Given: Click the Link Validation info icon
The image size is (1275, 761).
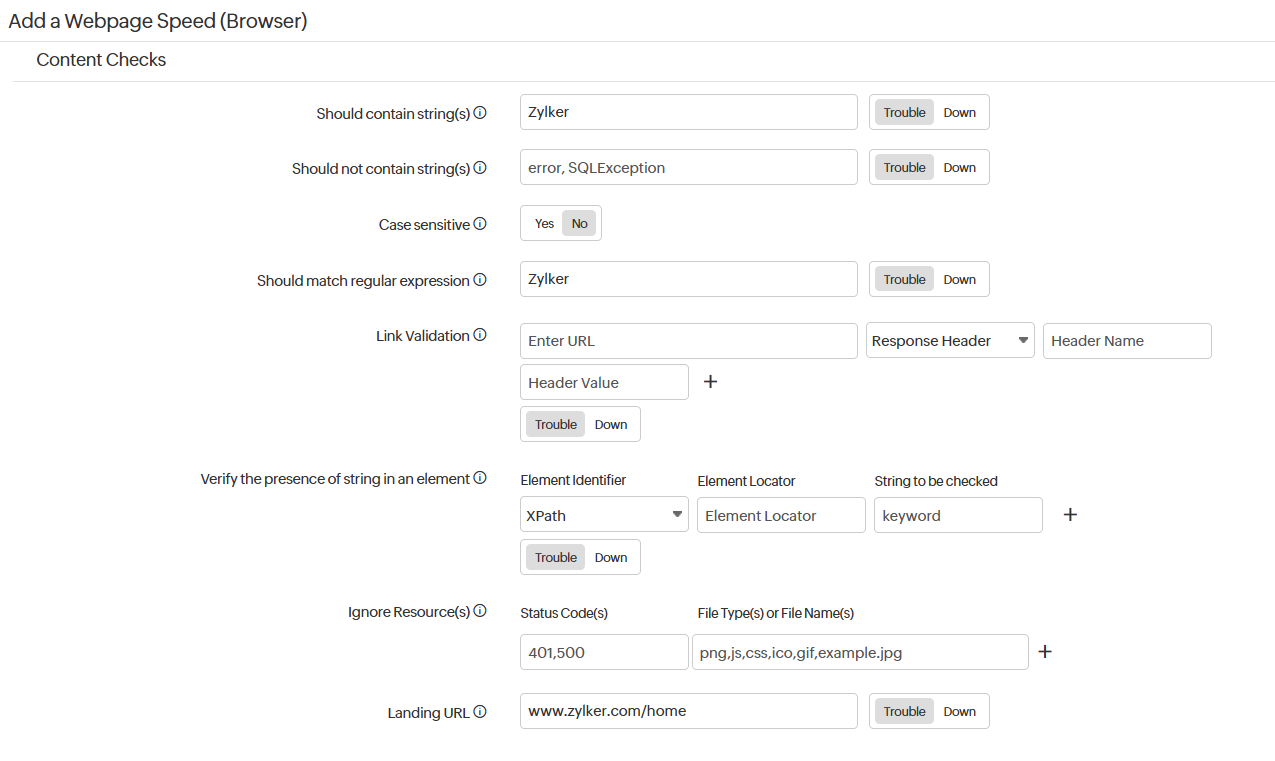Looking at the screenshot, I should [x=481, y=335].
